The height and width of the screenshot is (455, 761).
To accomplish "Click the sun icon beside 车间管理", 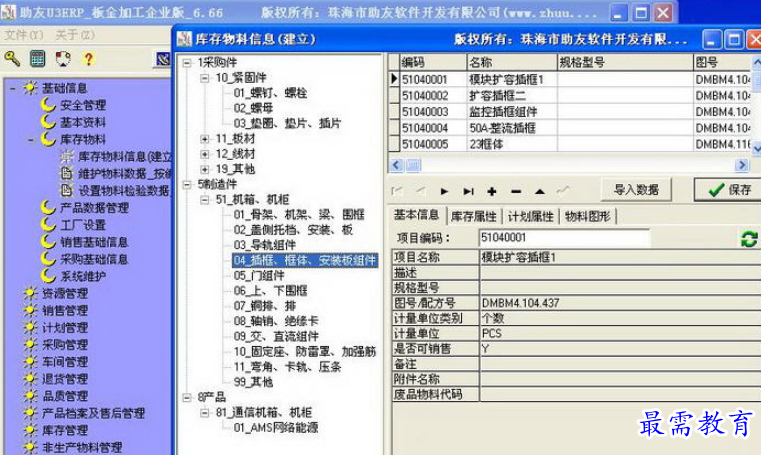I will tap(30, 361).
